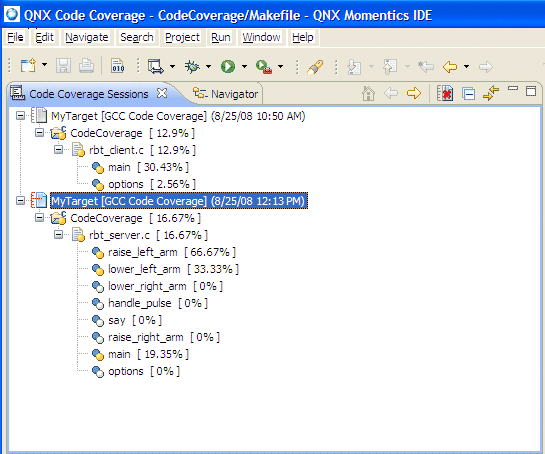This screenshot has width=545, height=454.
Task: Click the Next Annotation icon
Action: [x=354, y=66]
